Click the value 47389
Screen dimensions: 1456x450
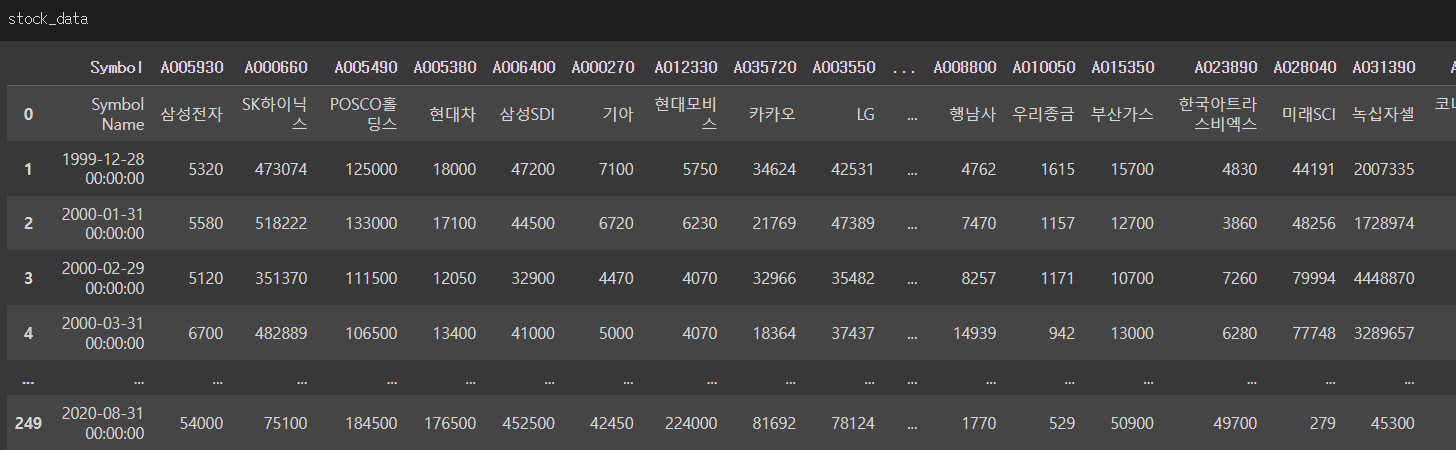click(x=853, y=223)
